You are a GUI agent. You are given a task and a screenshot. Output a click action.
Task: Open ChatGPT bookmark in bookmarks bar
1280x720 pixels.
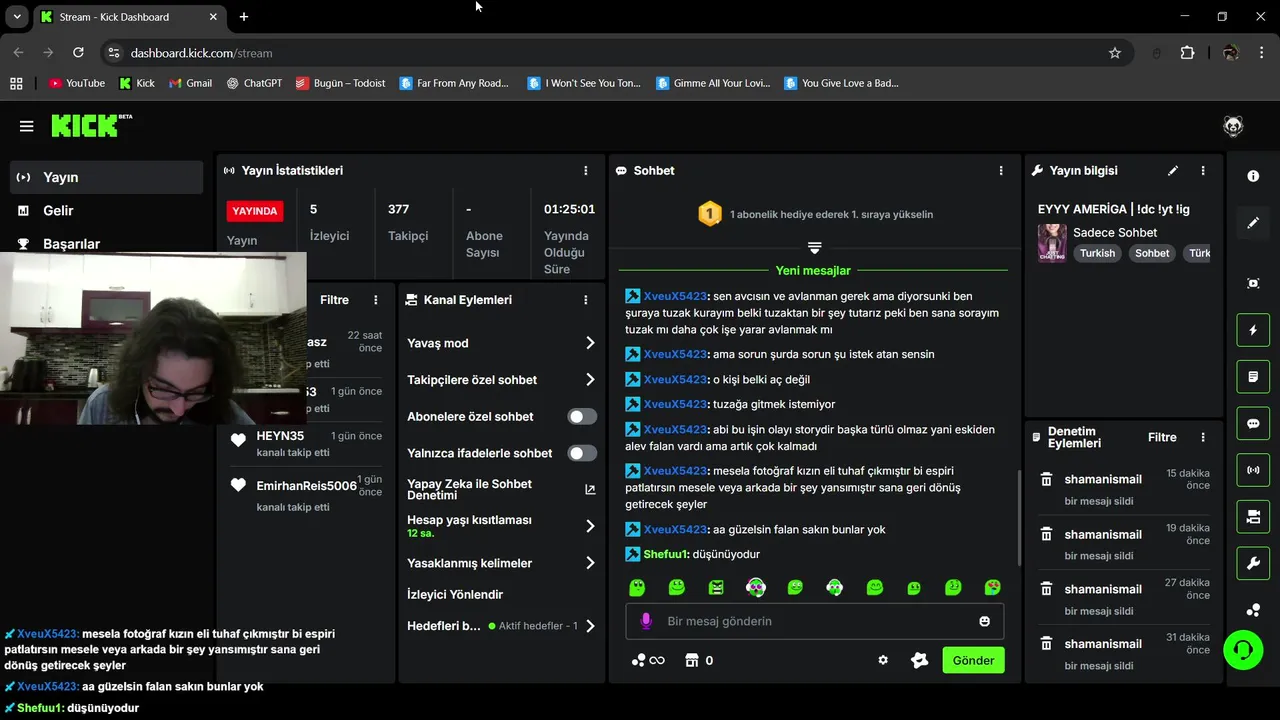tap(253, 83)
